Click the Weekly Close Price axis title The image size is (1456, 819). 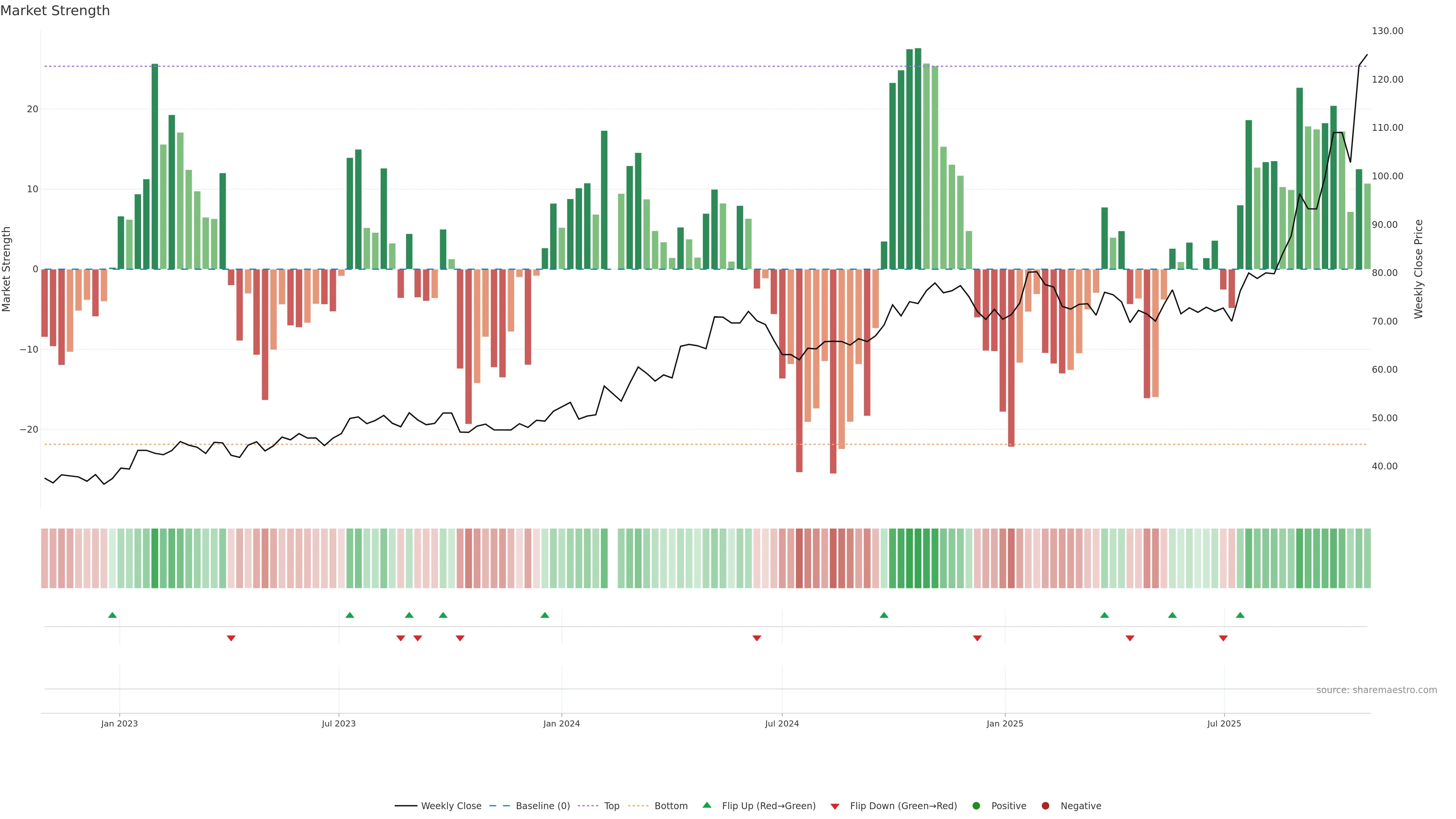1419,269
